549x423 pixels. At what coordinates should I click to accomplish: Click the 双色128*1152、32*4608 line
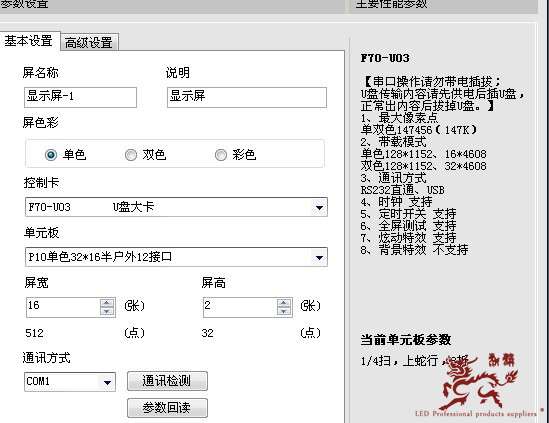pos(424,166)
